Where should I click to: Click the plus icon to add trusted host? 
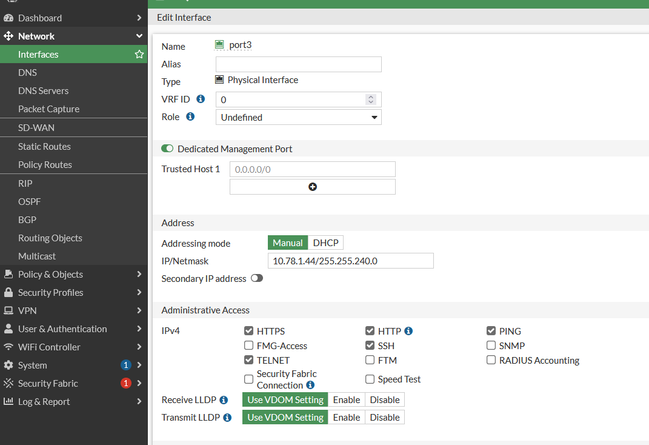[312, 187]
